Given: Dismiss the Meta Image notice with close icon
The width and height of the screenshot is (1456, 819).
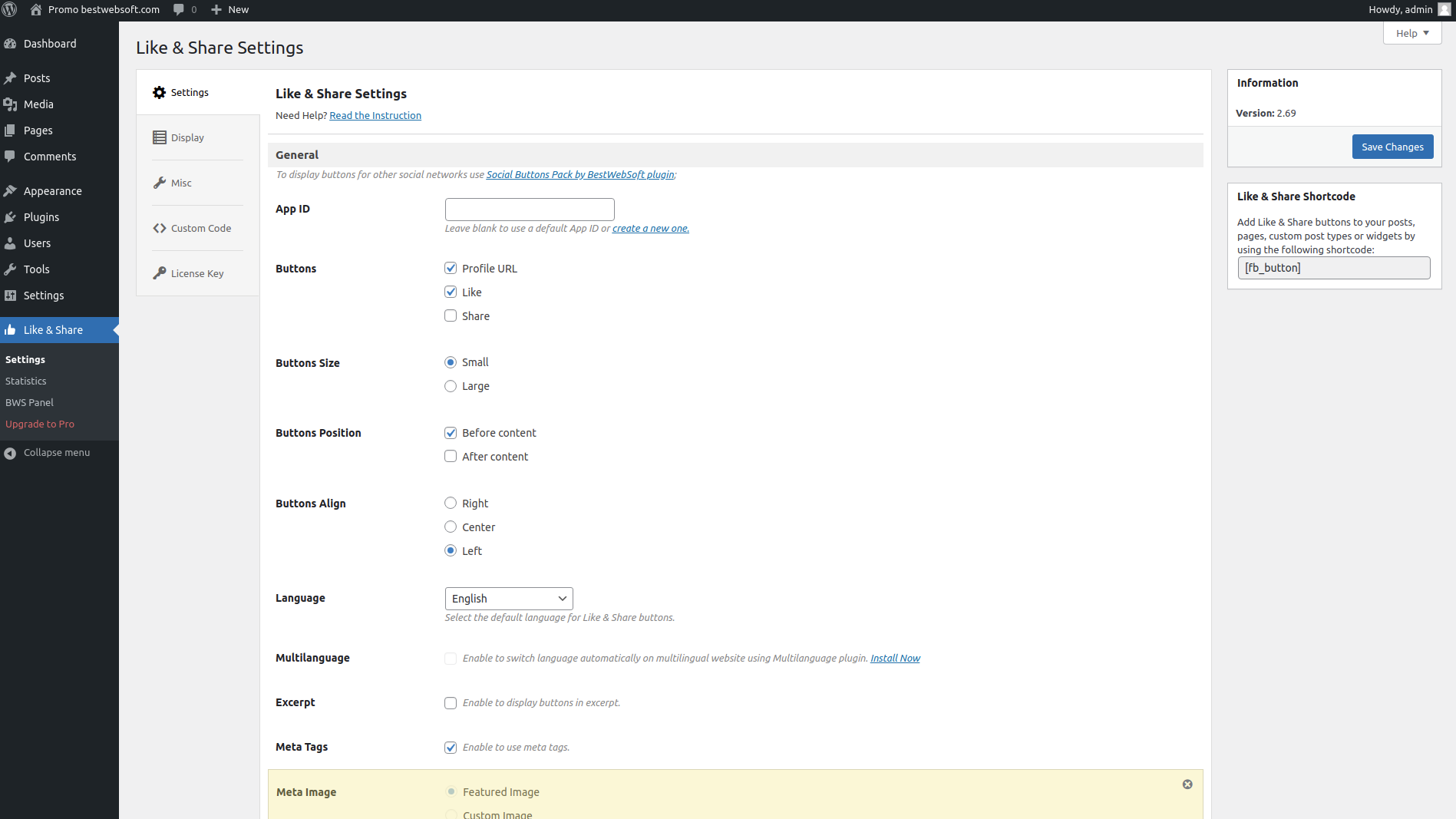Looking at the screenshot, I should [x=1187, y=784].
